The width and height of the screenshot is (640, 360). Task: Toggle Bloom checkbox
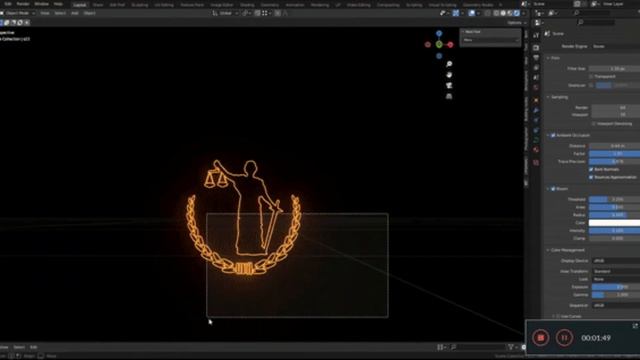[x=553, y=189]
